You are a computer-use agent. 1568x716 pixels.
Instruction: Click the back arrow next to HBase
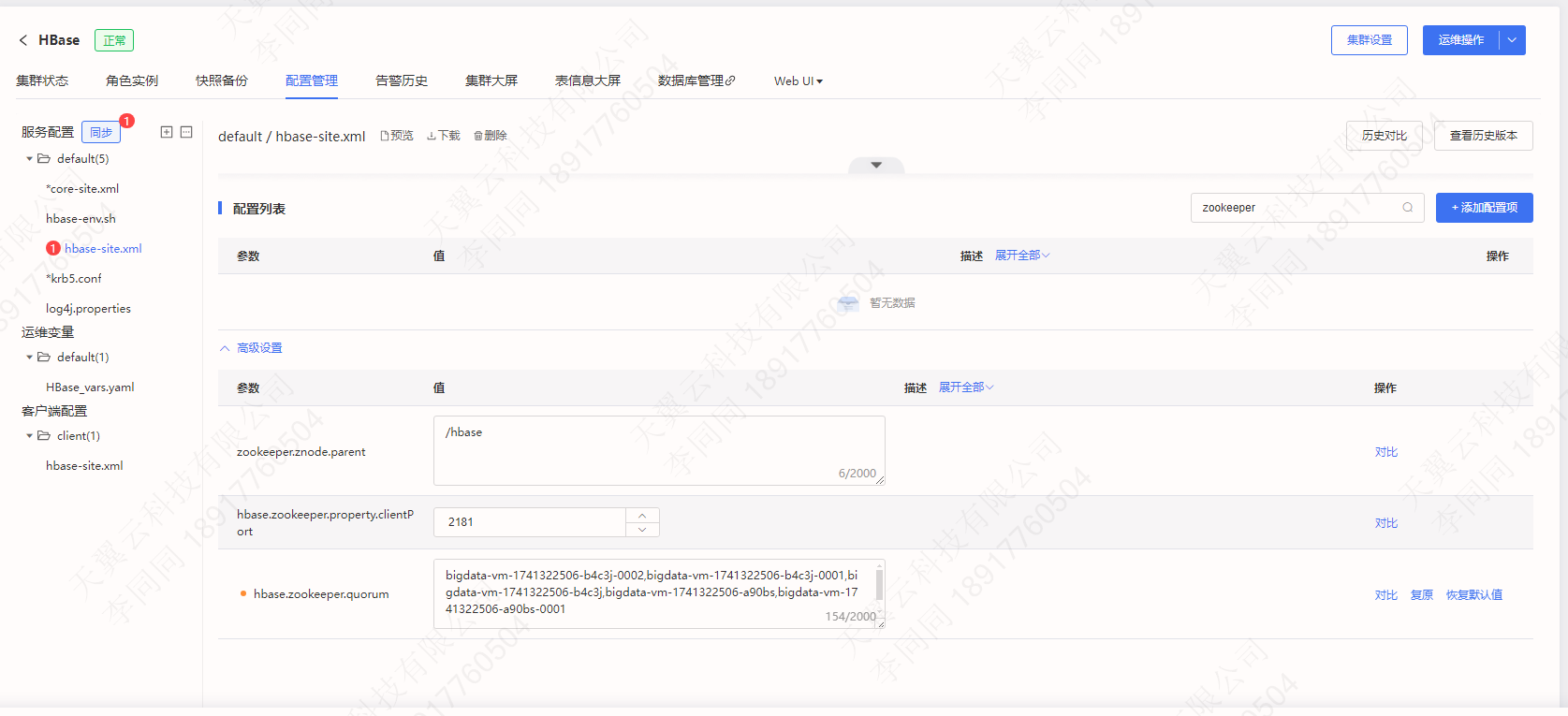click(23, 40)
